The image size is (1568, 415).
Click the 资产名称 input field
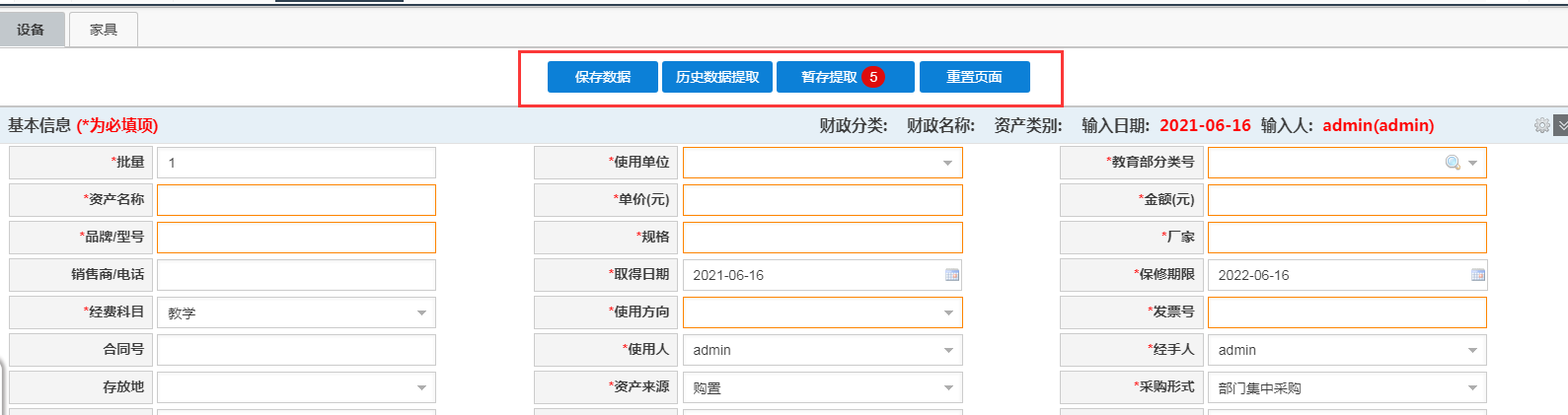(296, 200)
